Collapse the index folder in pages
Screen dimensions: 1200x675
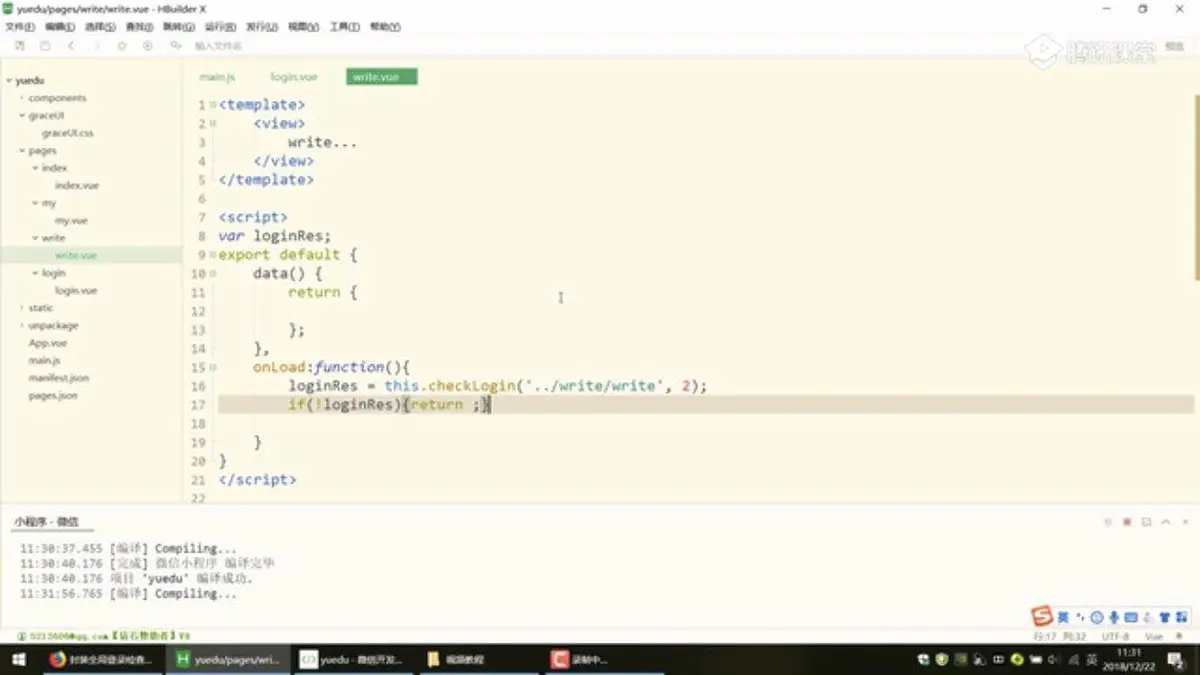[35, 168]
